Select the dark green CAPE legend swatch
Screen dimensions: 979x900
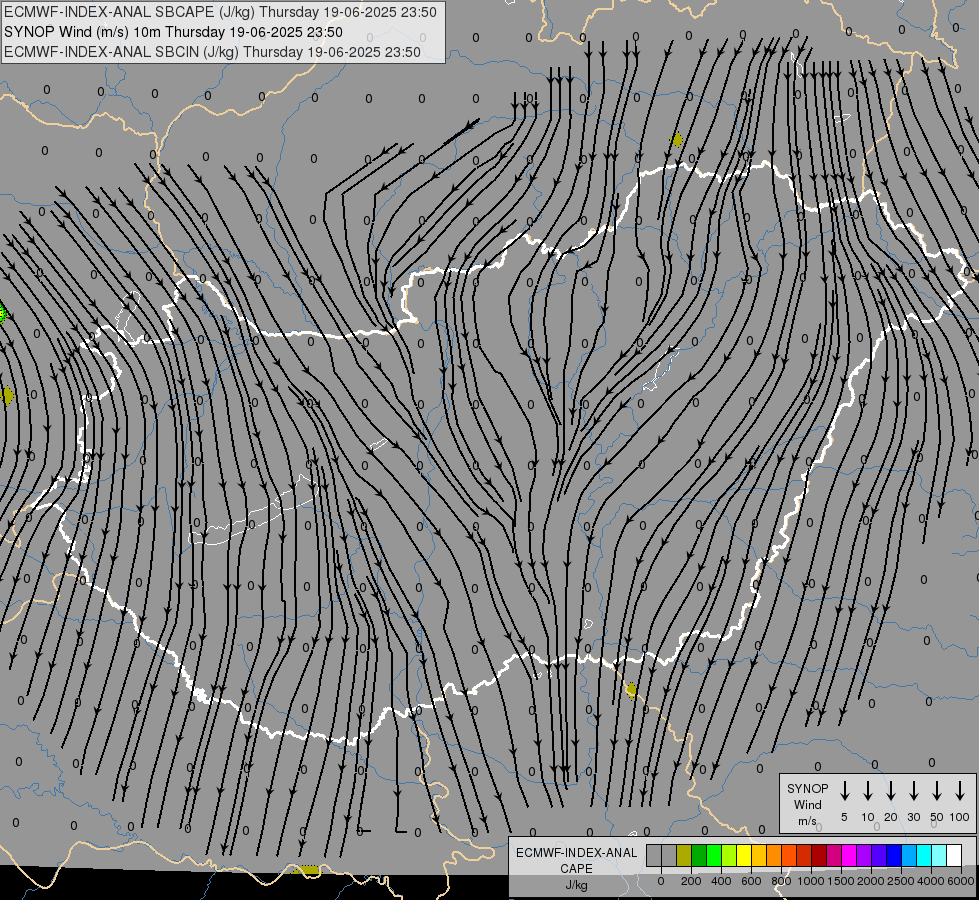tap(699, 855)
